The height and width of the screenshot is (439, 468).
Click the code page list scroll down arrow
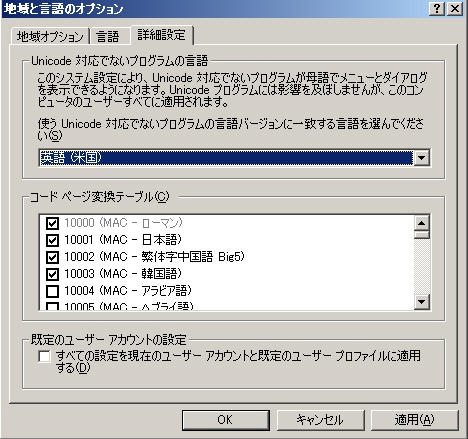[422, 302]
